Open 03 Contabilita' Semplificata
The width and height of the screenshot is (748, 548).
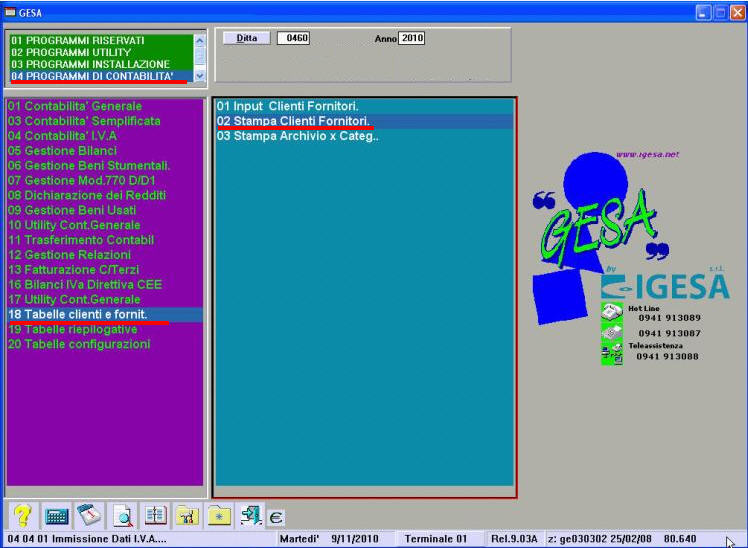click(105, 121)
